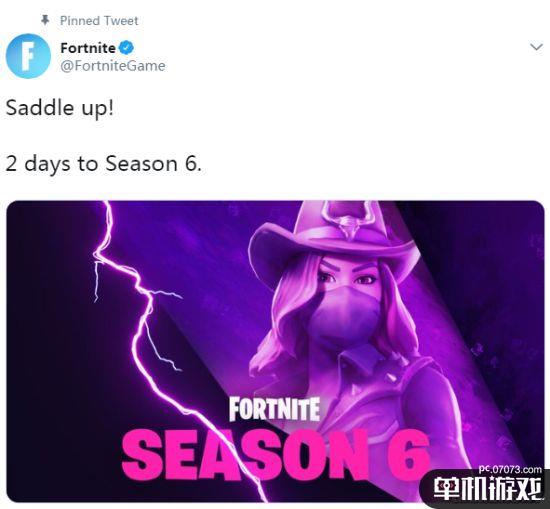Click the pin icon beside Pinned Tweet
The width and height of the screenshot is (550, 509).
45,20
